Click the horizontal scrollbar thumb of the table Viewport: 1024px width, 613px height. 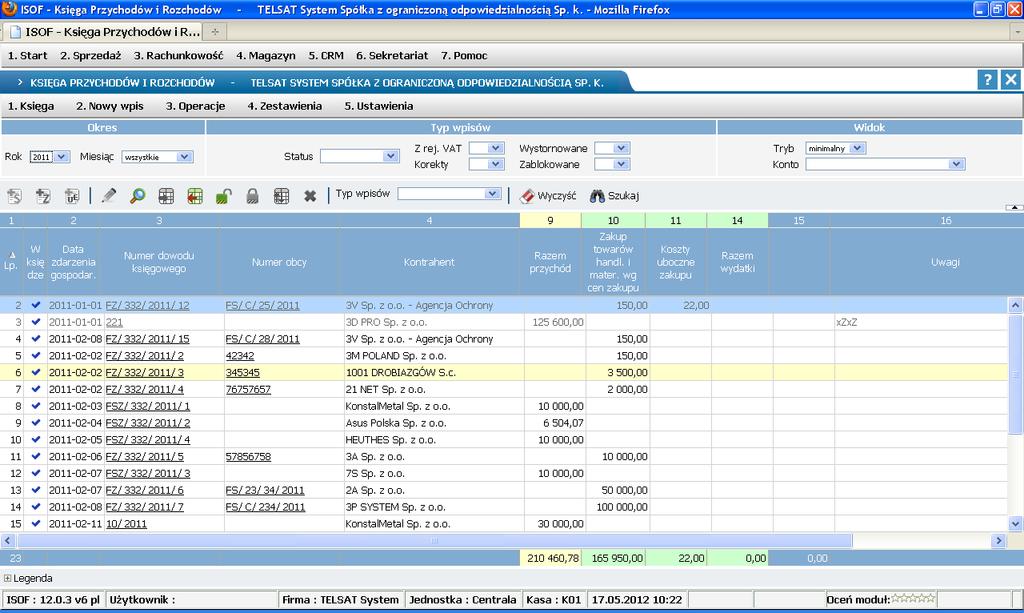click(434, 541)
